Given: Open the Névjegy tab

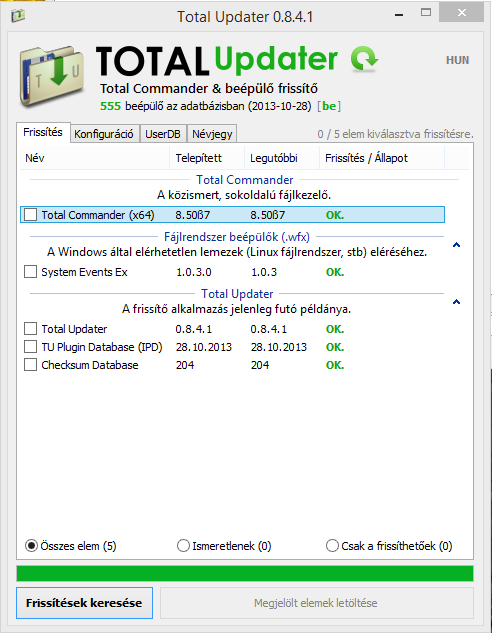Looking at the screenshot, I should tap(212, 134).
